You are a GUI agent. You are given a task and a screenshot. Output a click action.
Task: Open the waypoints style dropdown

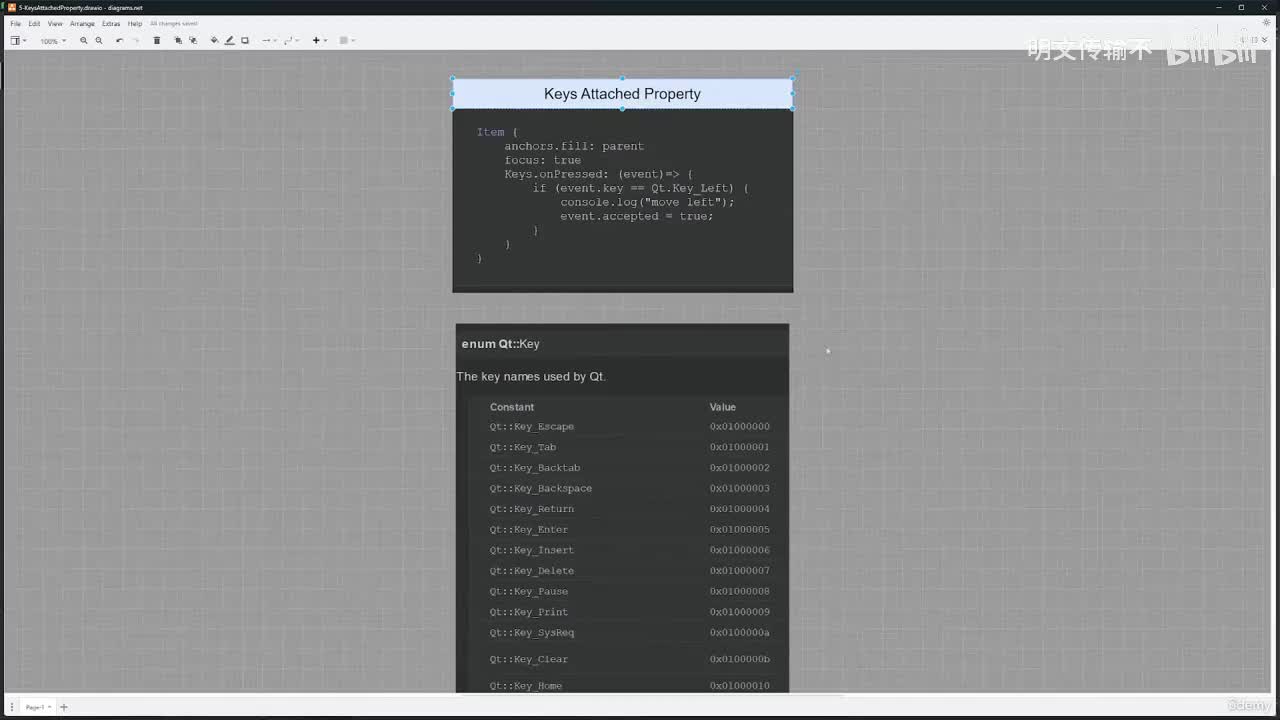click(291, 41)
